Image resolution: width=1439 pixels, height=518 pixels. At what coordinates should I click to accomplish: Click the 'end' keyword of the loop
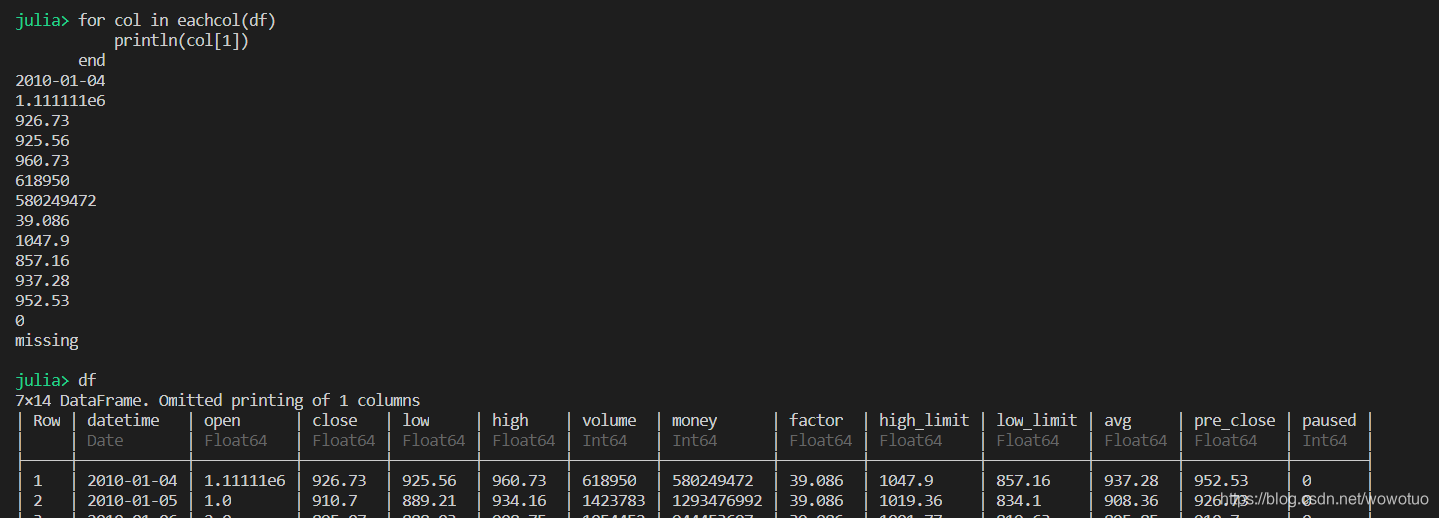coord(92,61)
